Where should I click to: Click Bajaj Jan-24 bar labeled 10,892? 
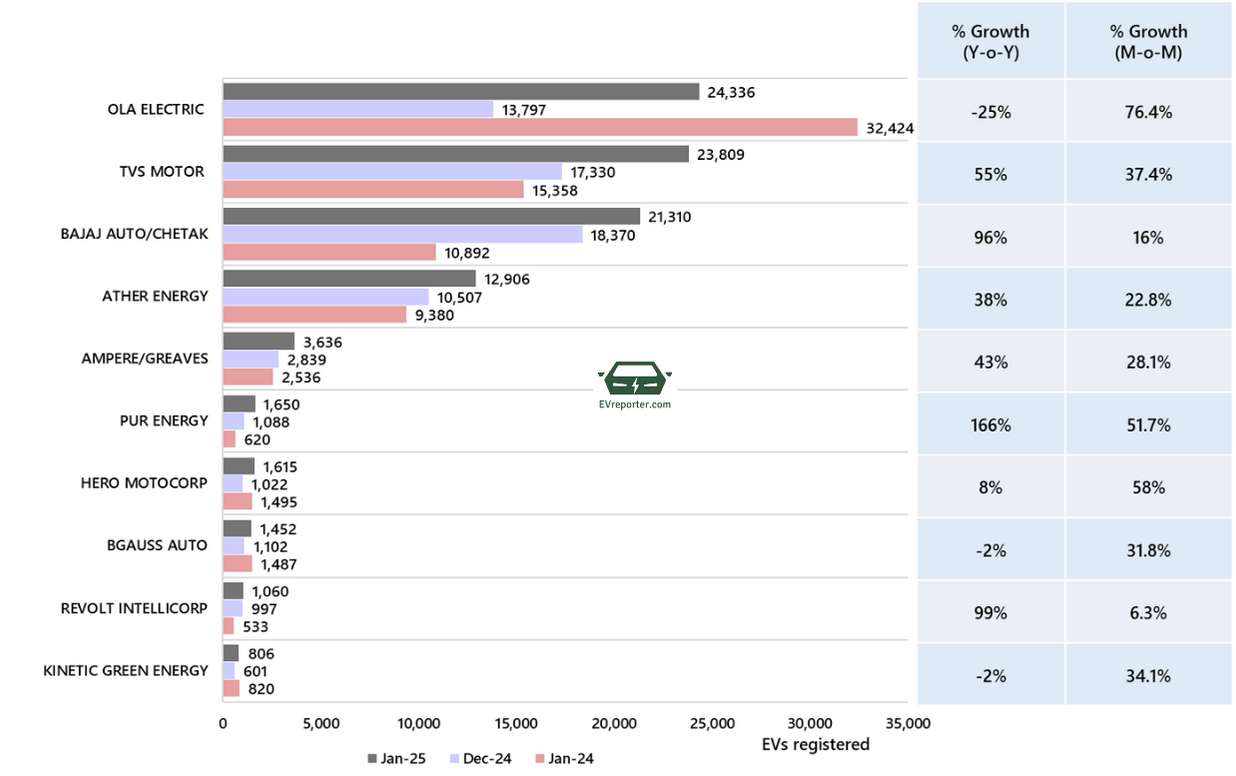click(x=329, y=252)
